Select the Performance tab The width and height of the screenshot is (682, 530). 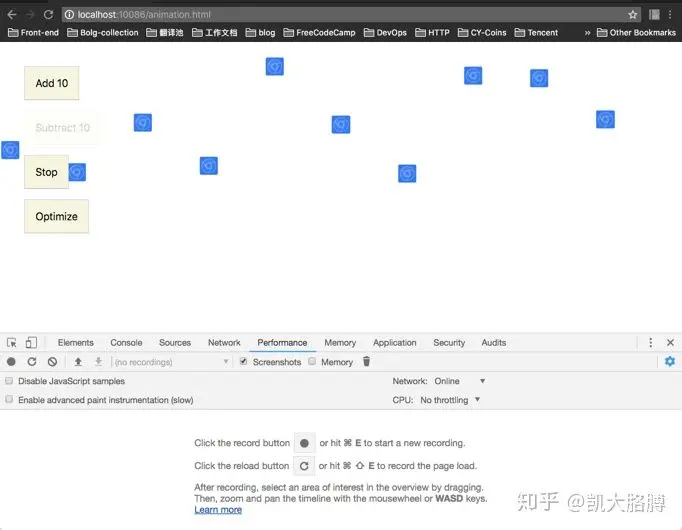pyautogui.click(x=282, y=343)
